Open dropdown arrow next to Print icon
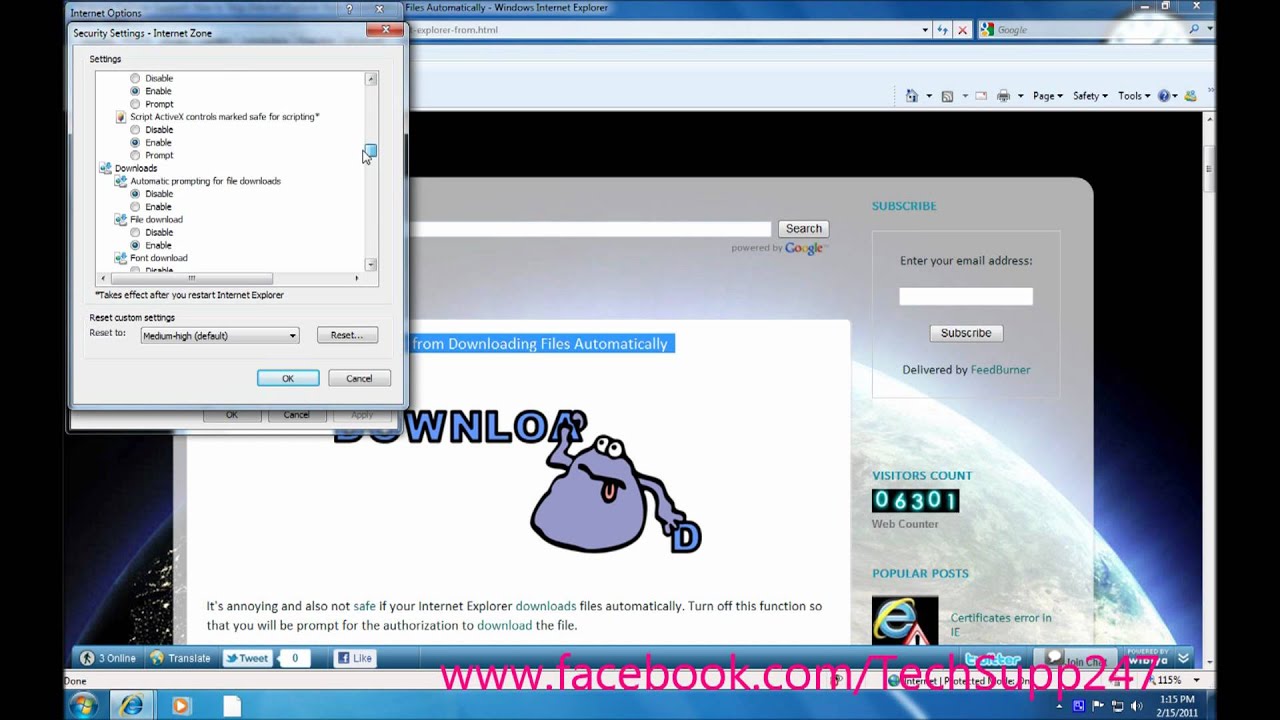 1020,96
